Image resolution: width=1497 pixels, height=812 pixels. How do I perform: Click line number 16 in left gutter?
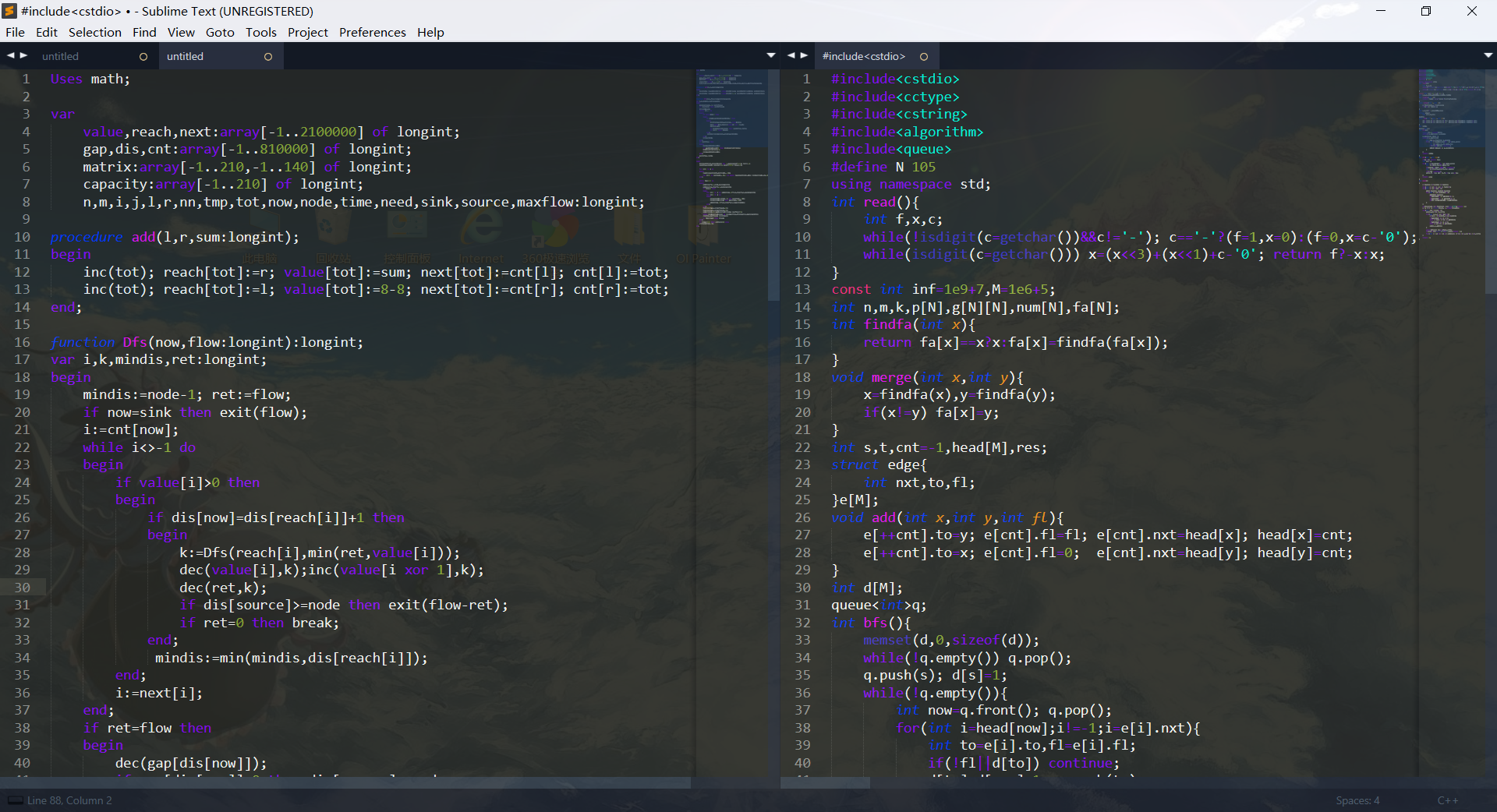pyautogui.click(x=22, y=342)
